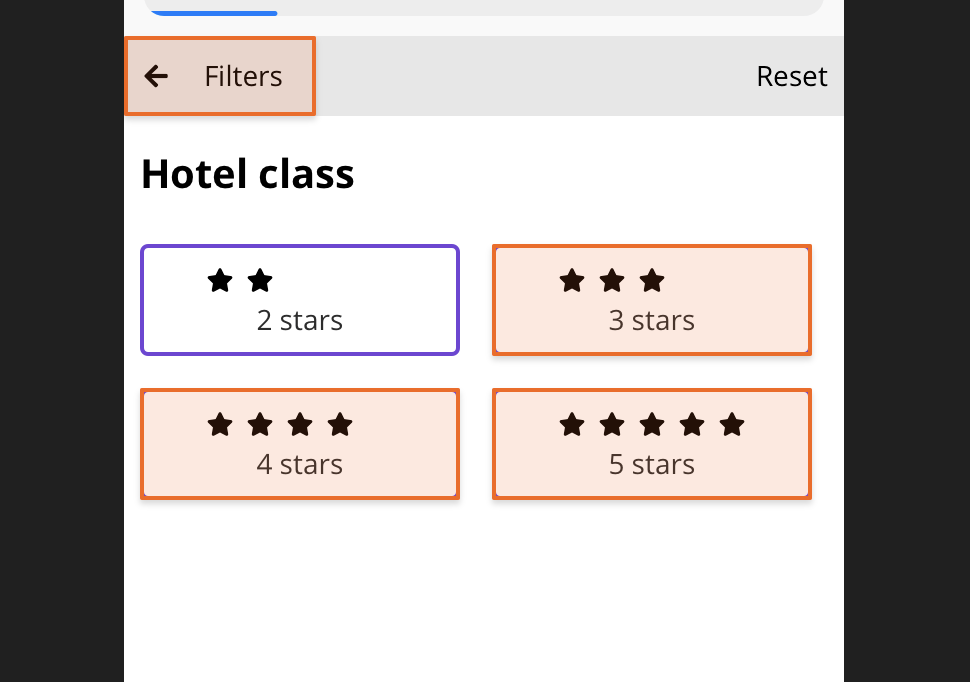This screenshot has height=682, width=970.
Task: Deselect the currently highlighted 2 stars card
Action: point(299,300)
